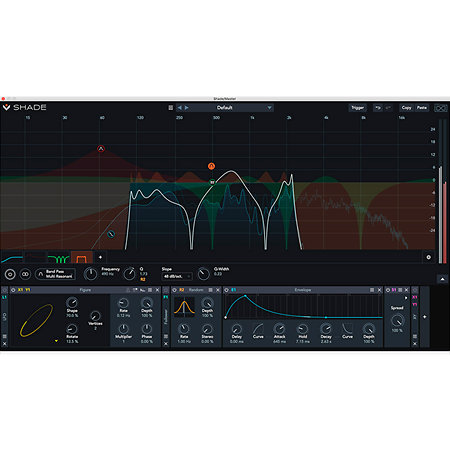
Task: Open the analyzer settings gear icon
Action: [429, 257]
